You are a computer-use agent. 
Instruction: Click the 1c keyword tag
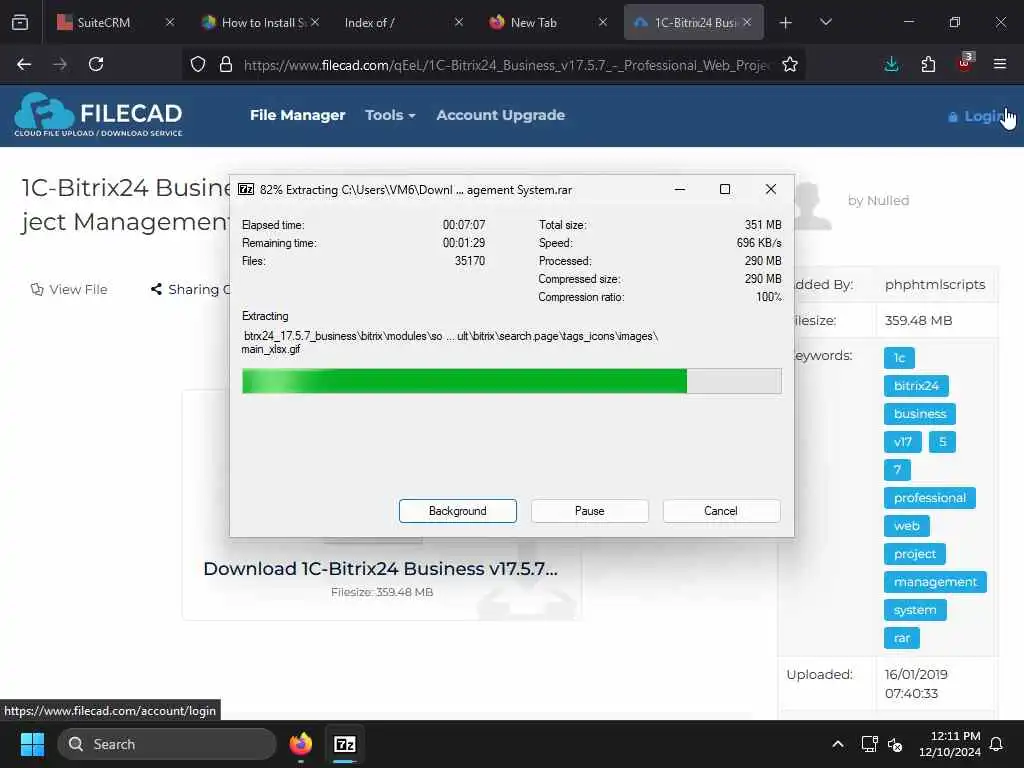click(899, 358)
